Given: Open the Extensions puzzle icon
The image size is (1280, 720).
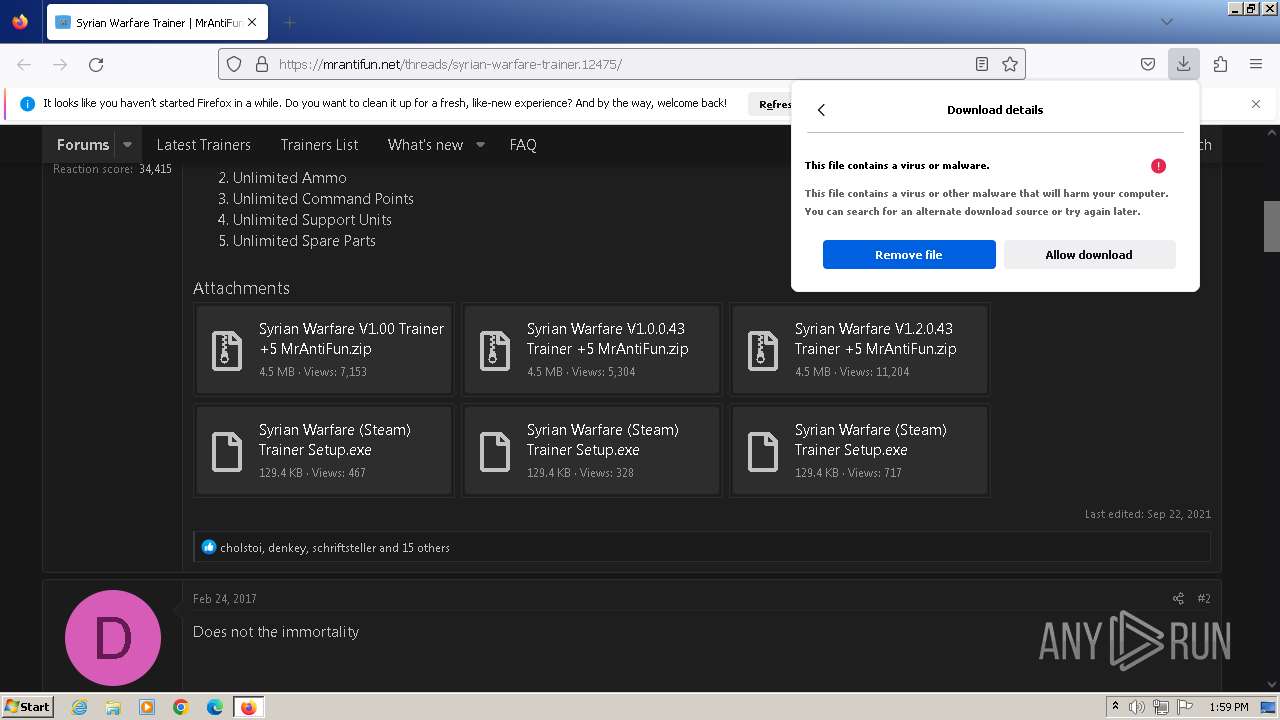Looking at the screenshot, I should pyautogui.click(x=1220, y=64).
